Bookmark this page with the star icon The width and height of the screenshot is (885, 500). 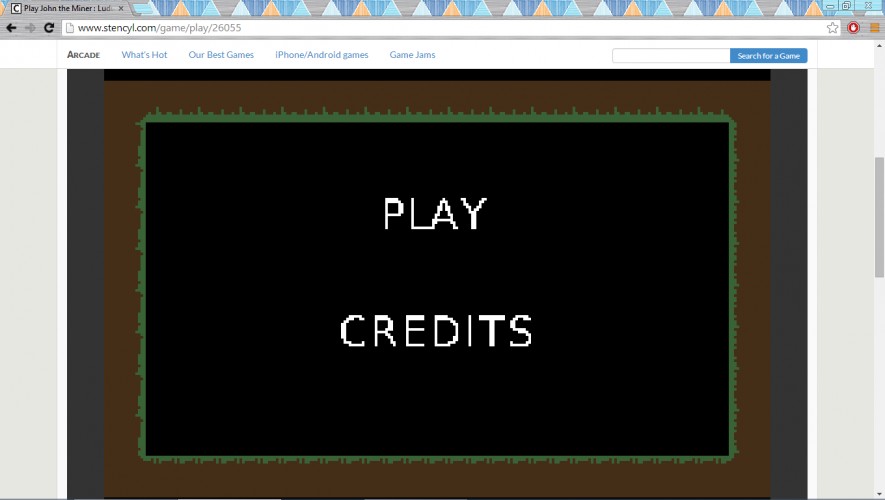coord(833,28)
